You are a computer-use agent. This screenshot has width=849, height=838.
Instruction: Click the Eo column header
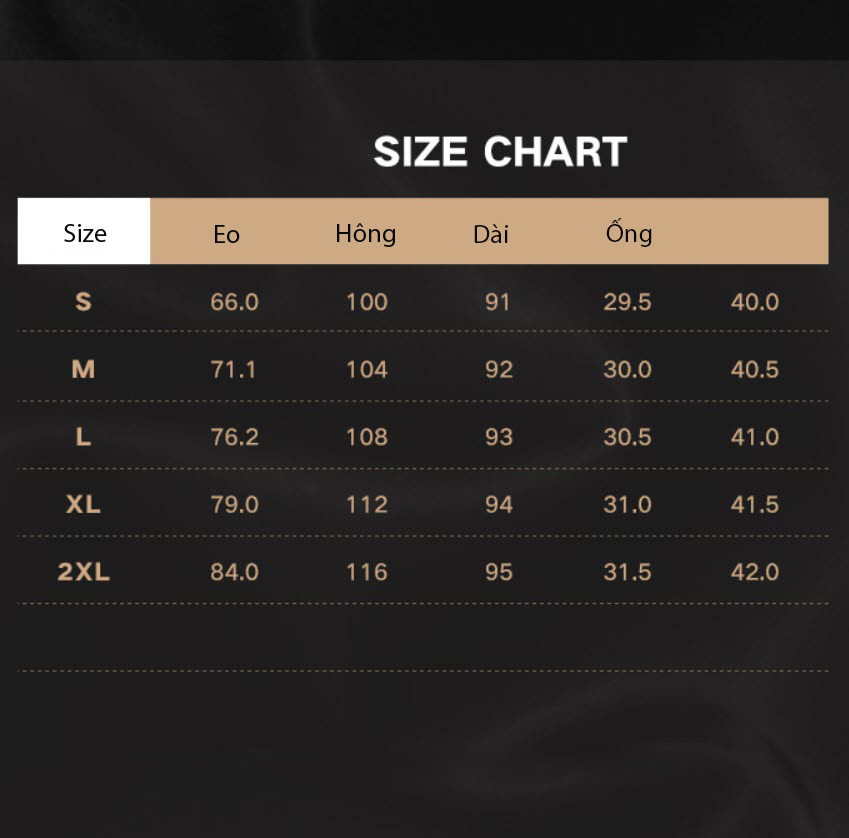226,234
